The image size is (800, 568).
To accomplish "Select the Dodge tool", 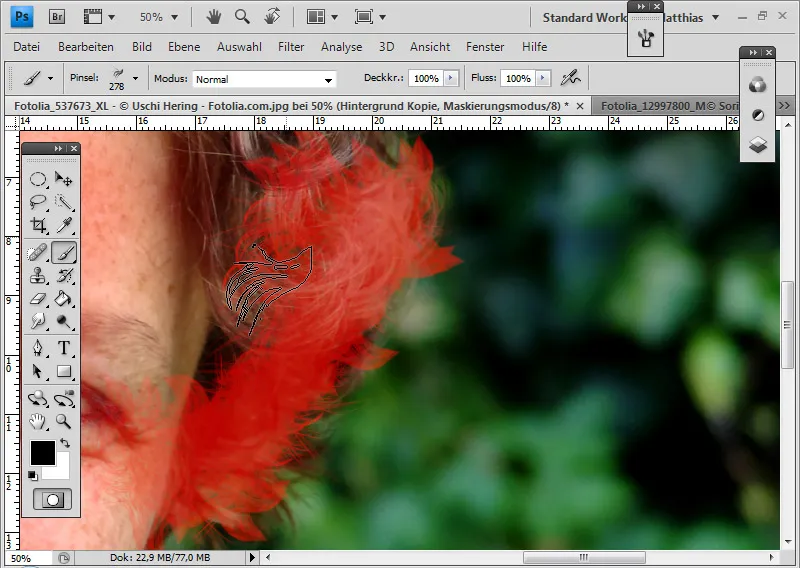I will [x=64, y=321].
